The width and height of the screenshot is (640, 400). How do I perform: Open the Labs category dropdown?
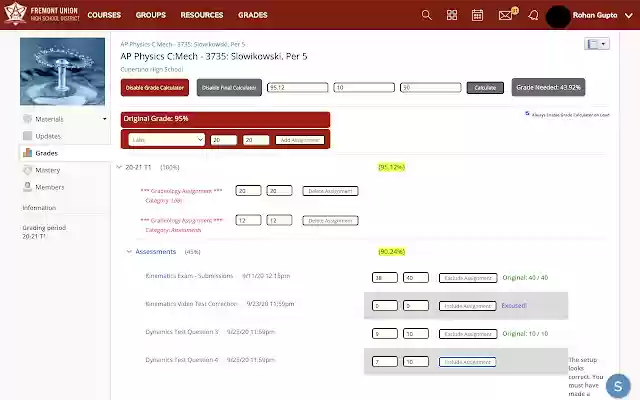point(166,140)
